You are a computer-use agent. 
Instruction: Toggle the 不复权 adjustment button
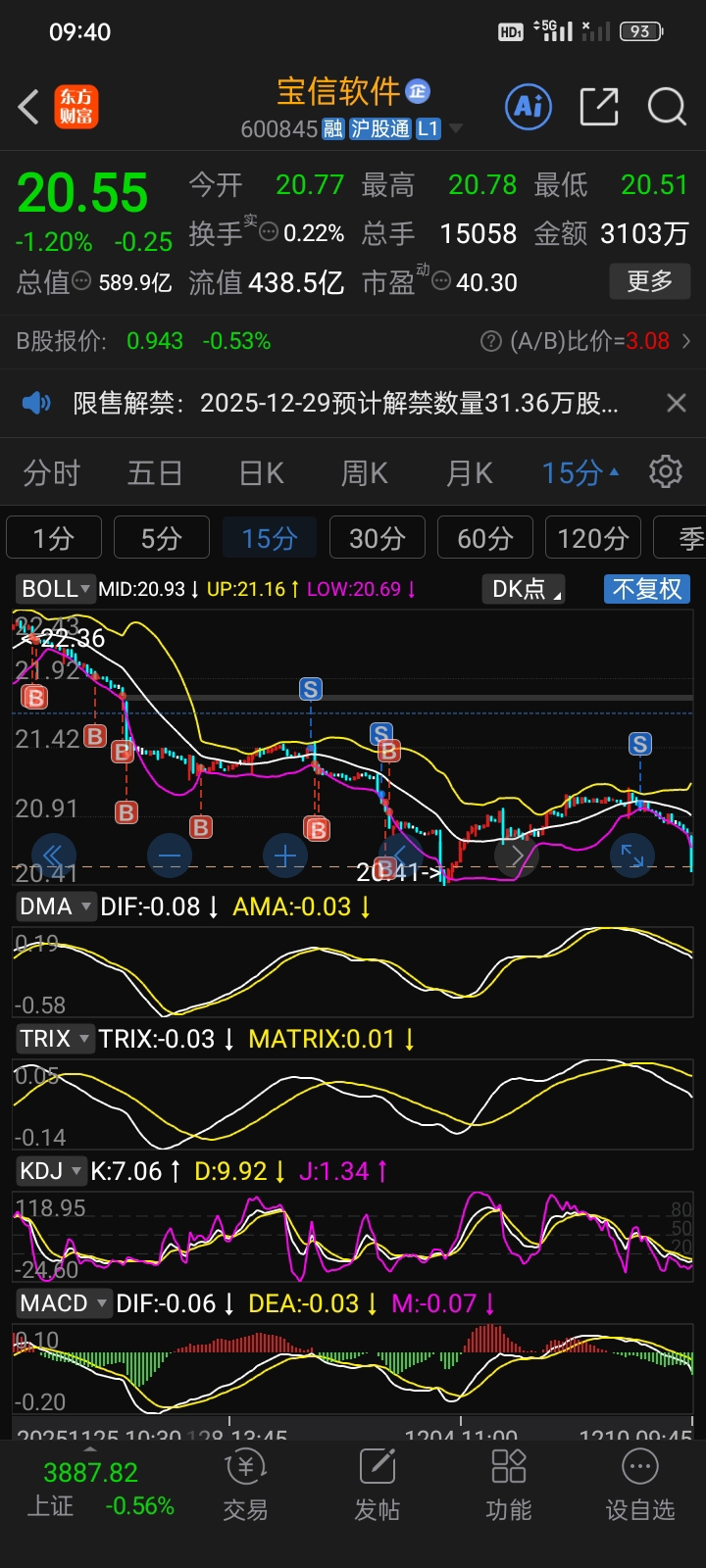(x=647, y=589)
